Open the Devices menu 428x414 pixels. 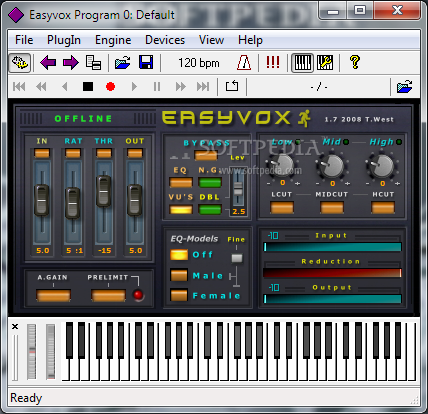pyautogui.click(x=165, y=40)
